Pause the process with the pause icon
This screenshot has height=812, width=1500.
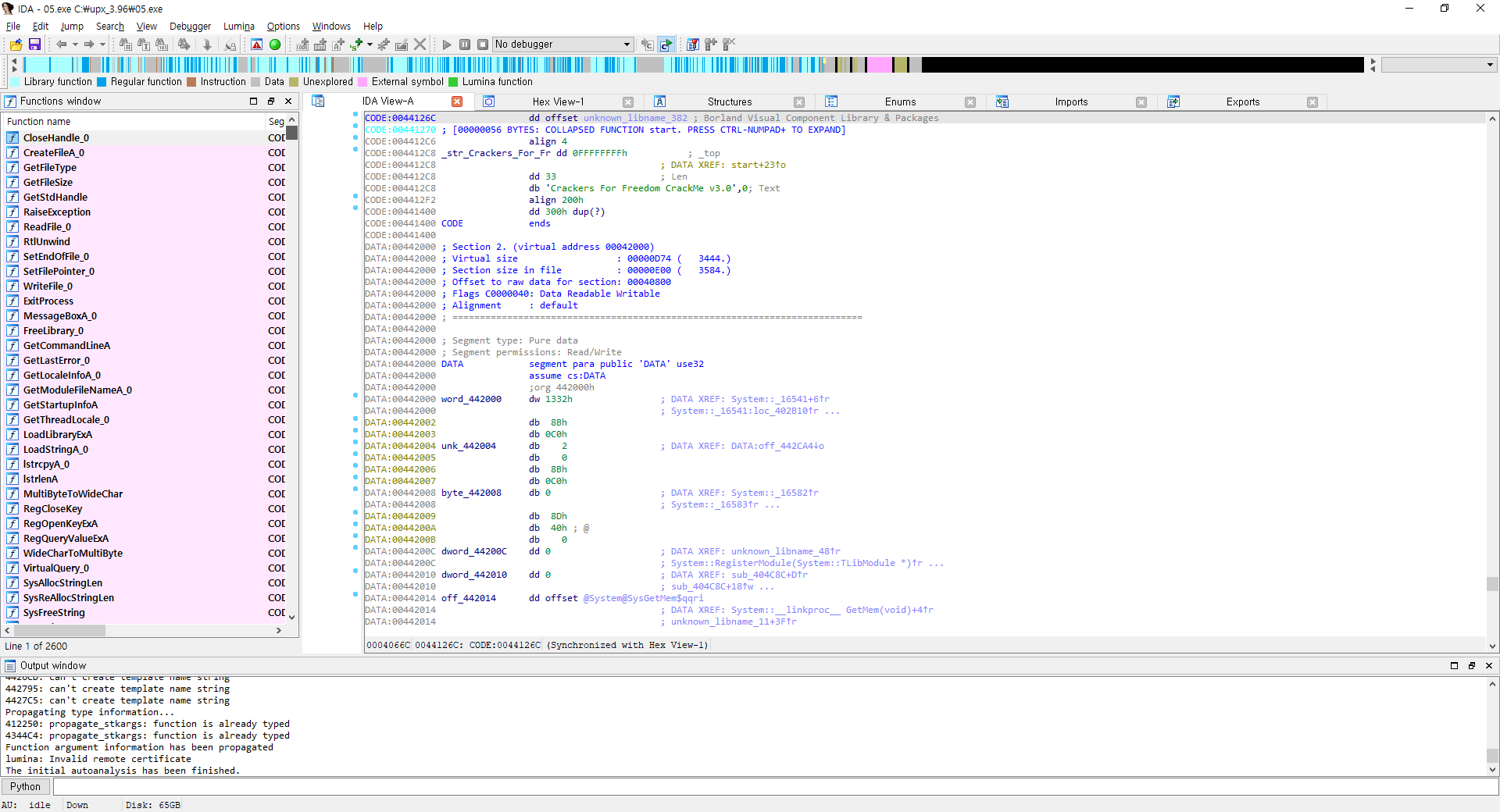(x=465, y=45)
